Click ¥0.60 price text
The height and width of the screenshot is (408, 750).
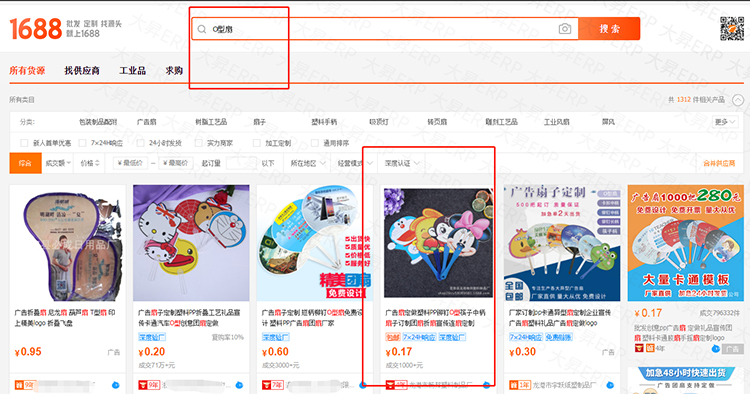pos(276,352)
